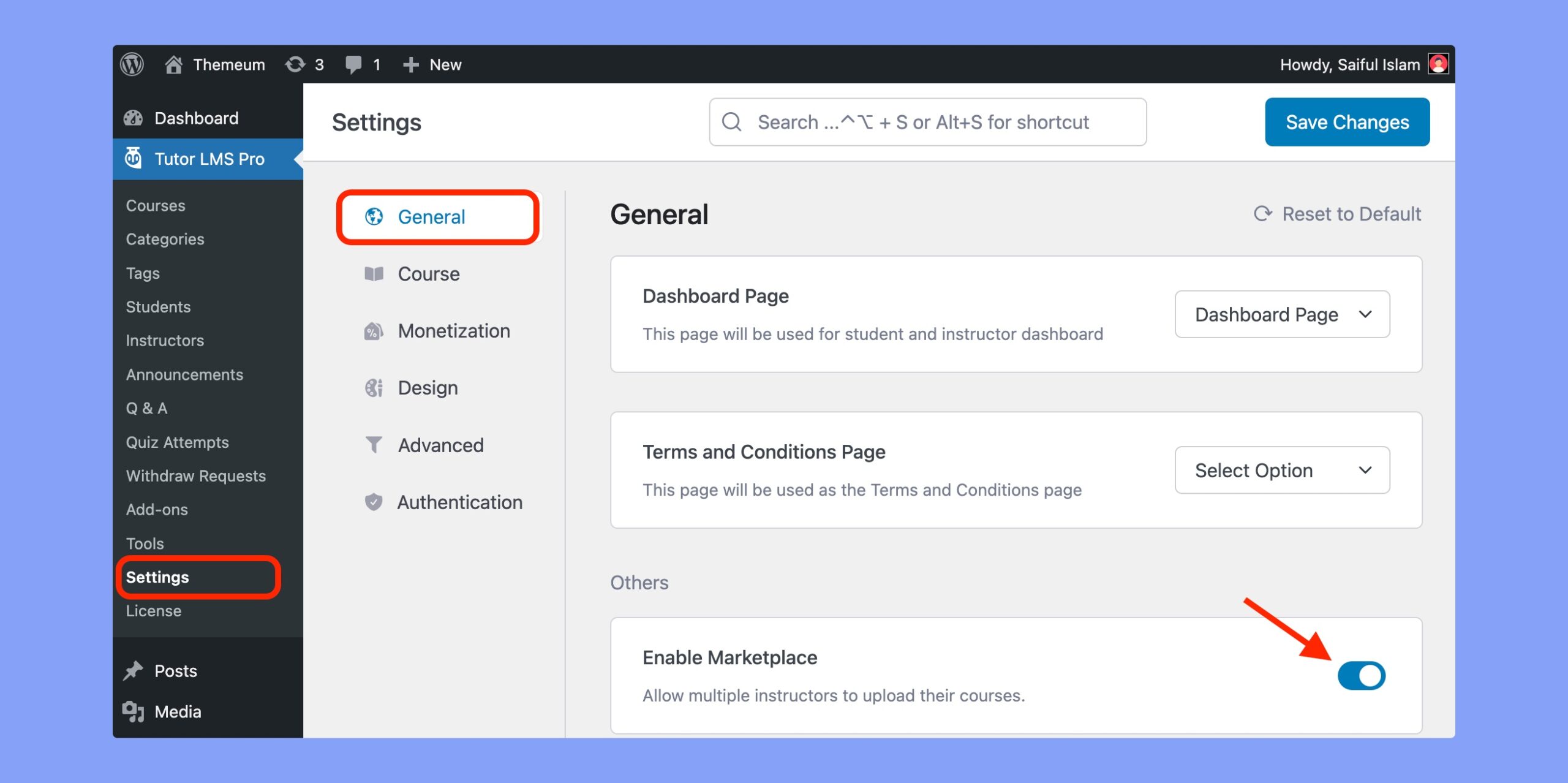
Task: Navigate to the Courses menu item
Action: tap(155, 205)
